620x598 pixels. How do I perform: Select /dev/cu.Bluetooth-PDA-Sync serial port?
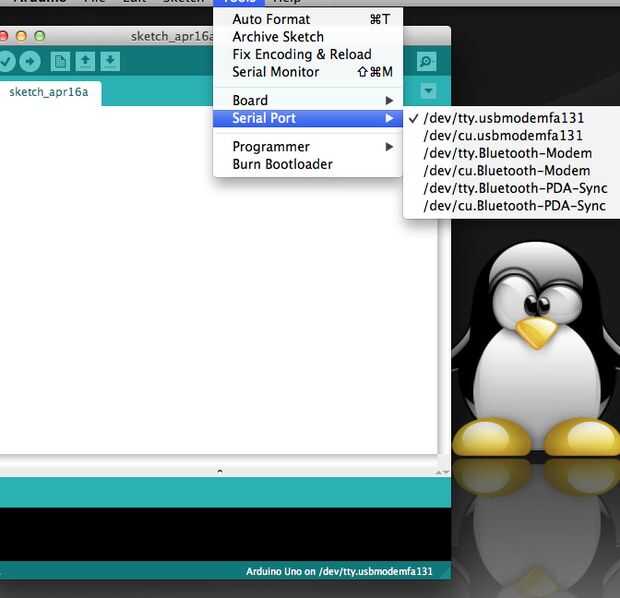(512, 206)
